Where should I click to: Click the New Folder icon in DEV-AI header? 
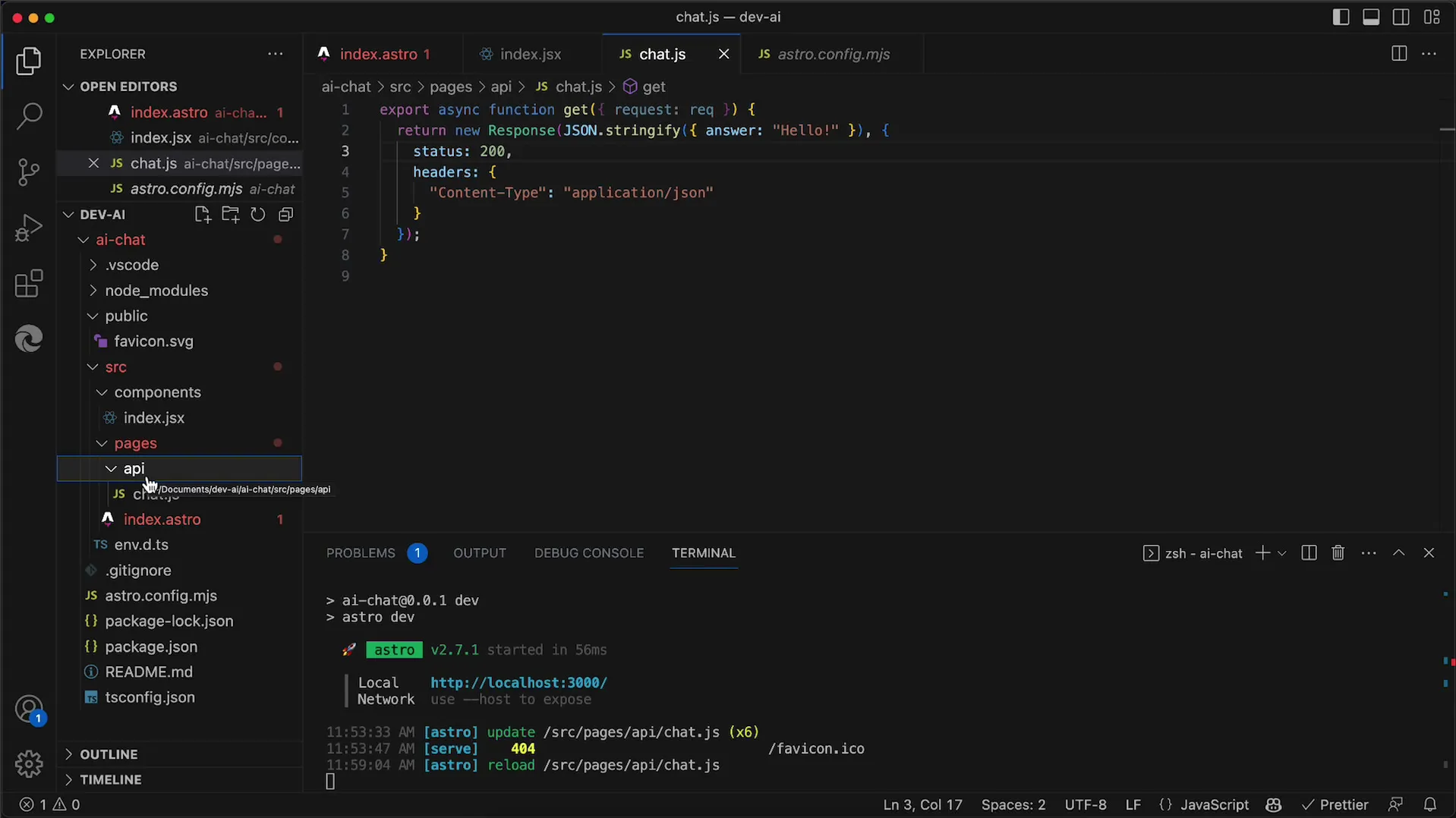pos(230,215)
